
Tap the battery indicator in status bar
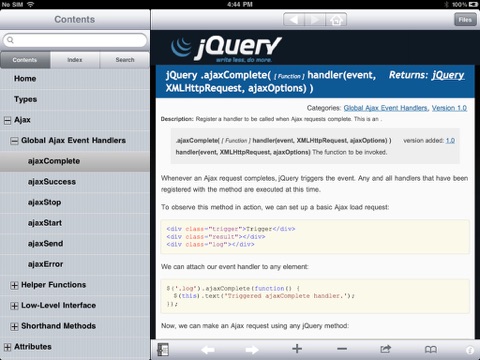point(473,4)
